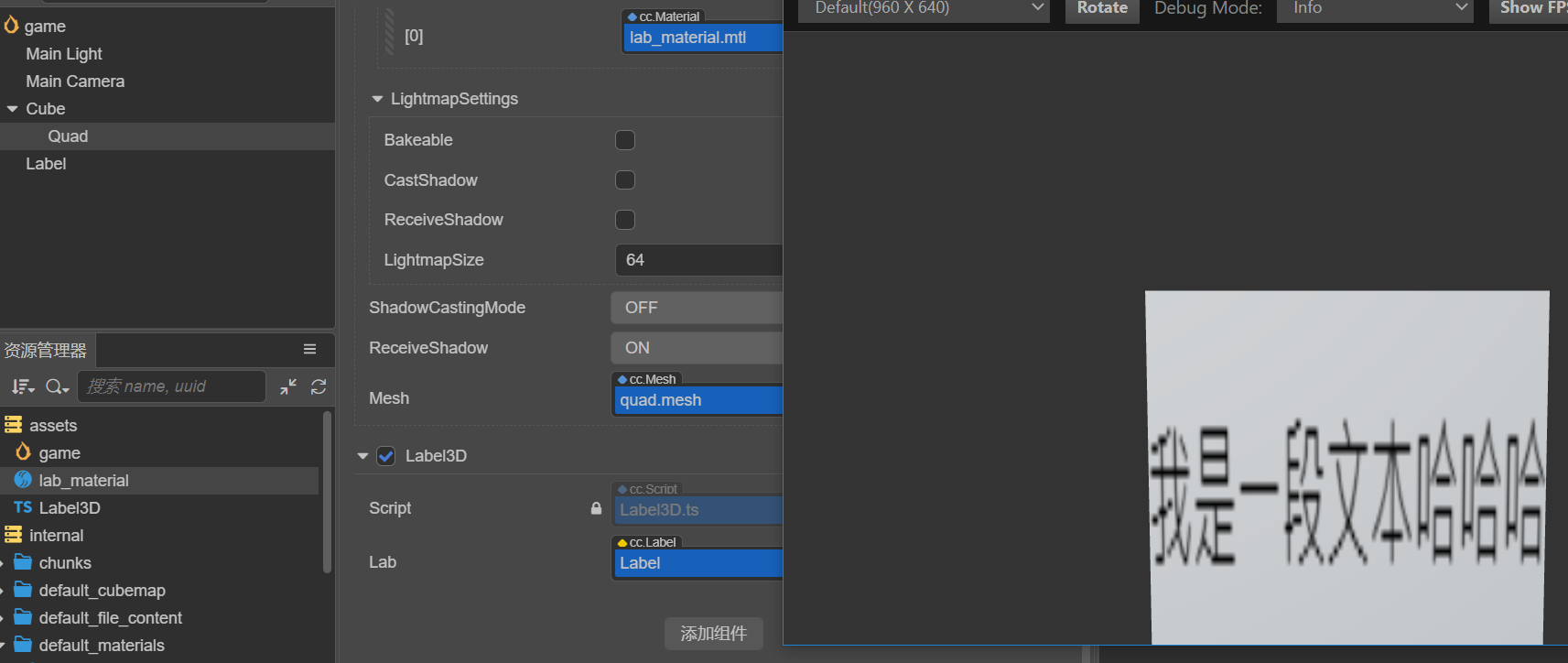Enable the Bakeable checkbox
Viewport: 1568px width, 663px height.
point(625,140)
